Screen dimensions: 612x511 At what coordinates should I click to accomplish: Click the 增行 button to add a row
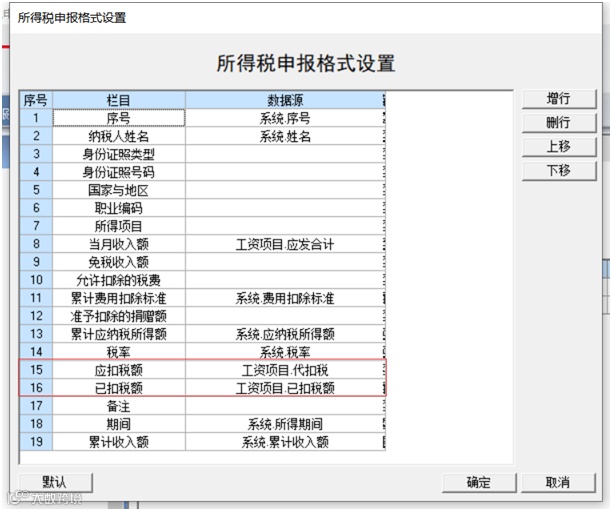[559, 99]
